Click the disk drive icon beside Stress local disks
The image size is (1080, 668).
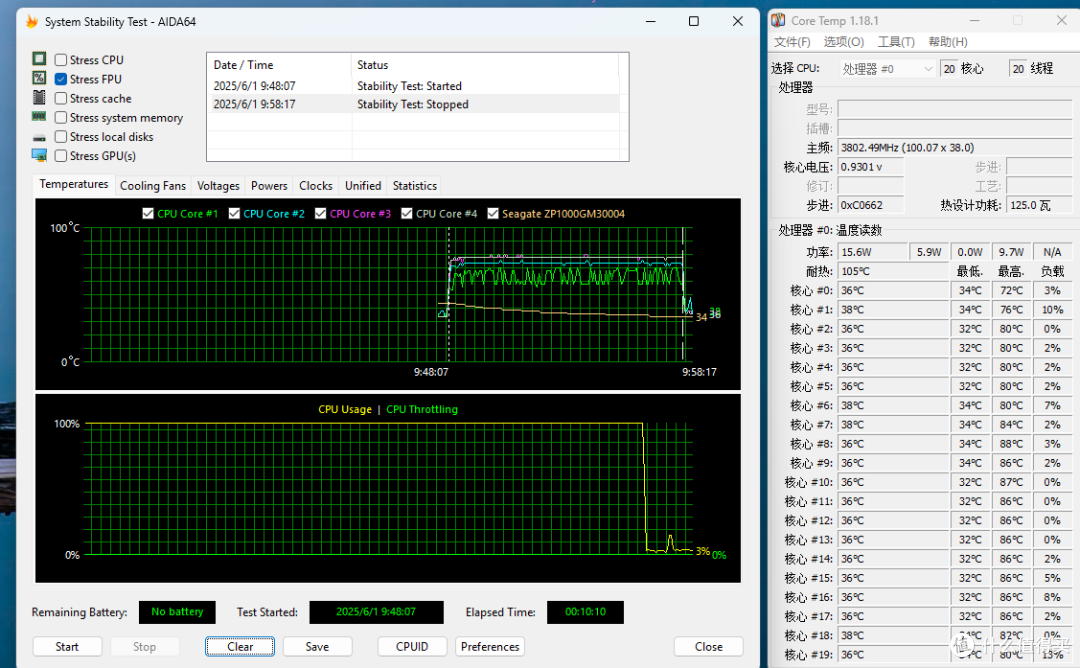click(39, 138)
